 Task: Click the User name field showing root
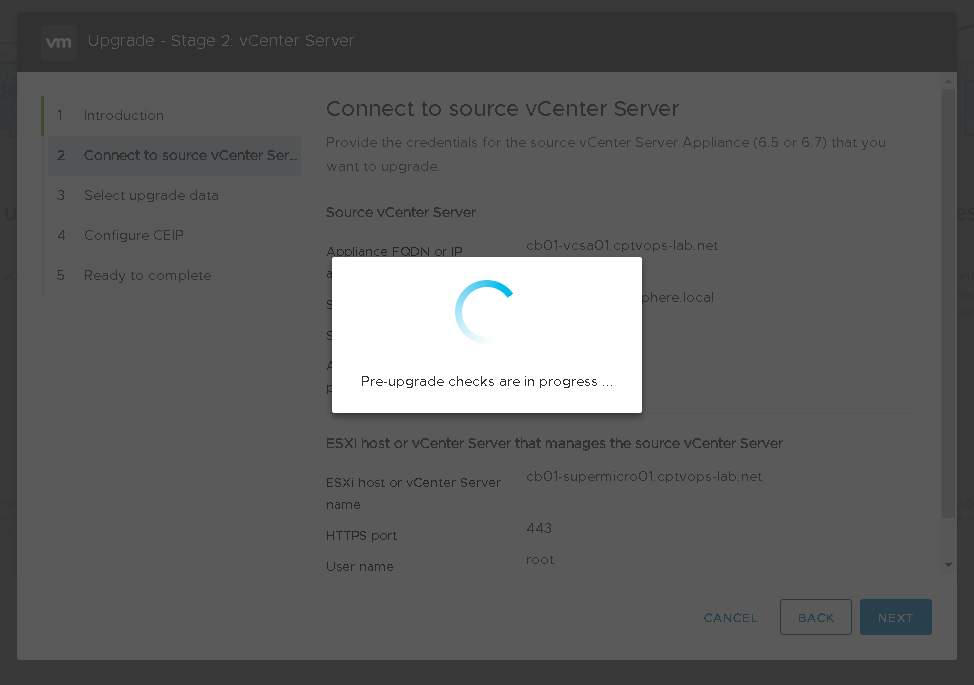[540, 560]
